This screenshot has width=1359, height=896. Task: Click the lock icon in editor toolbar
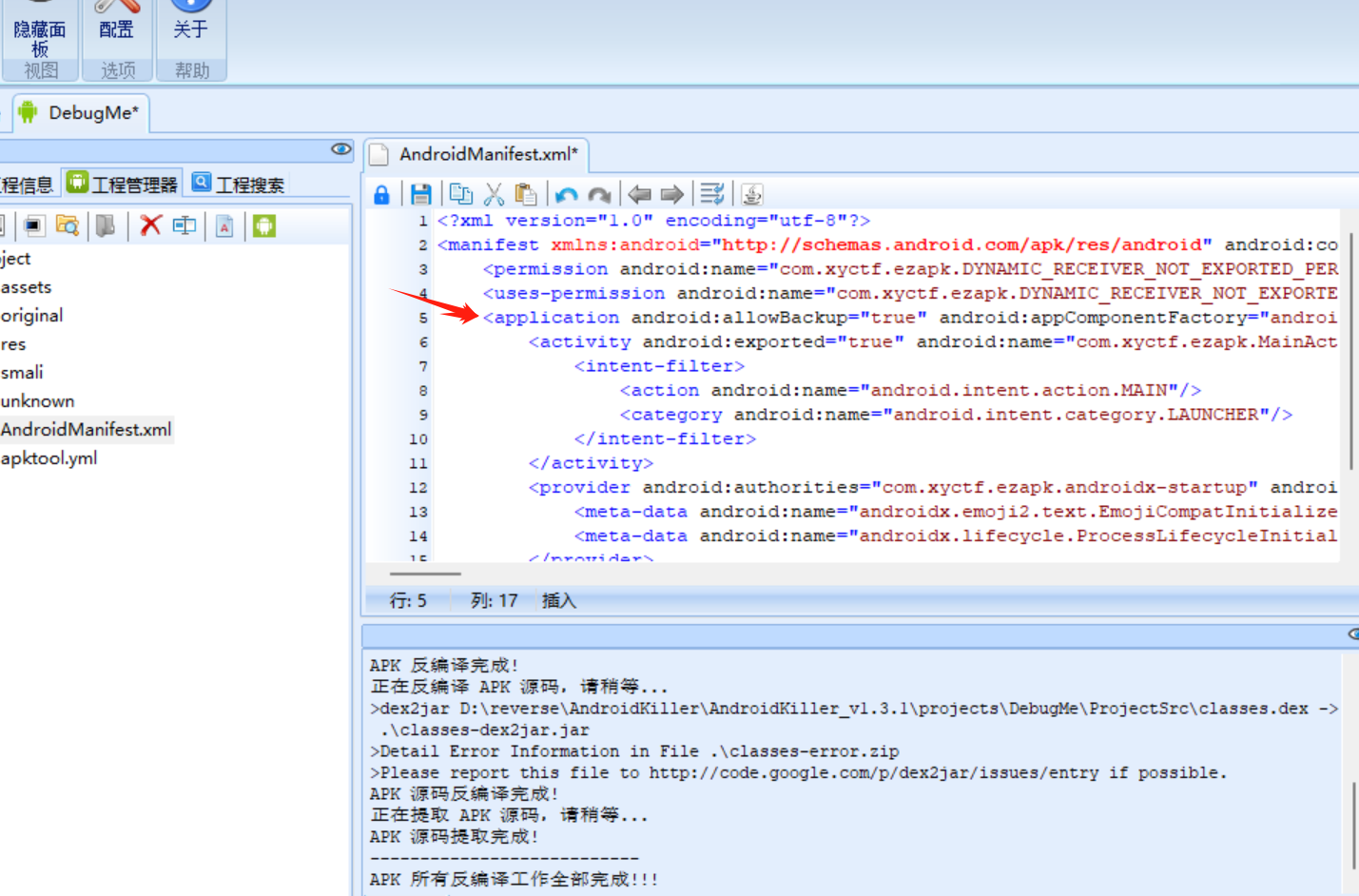click(x=381, y=195)
